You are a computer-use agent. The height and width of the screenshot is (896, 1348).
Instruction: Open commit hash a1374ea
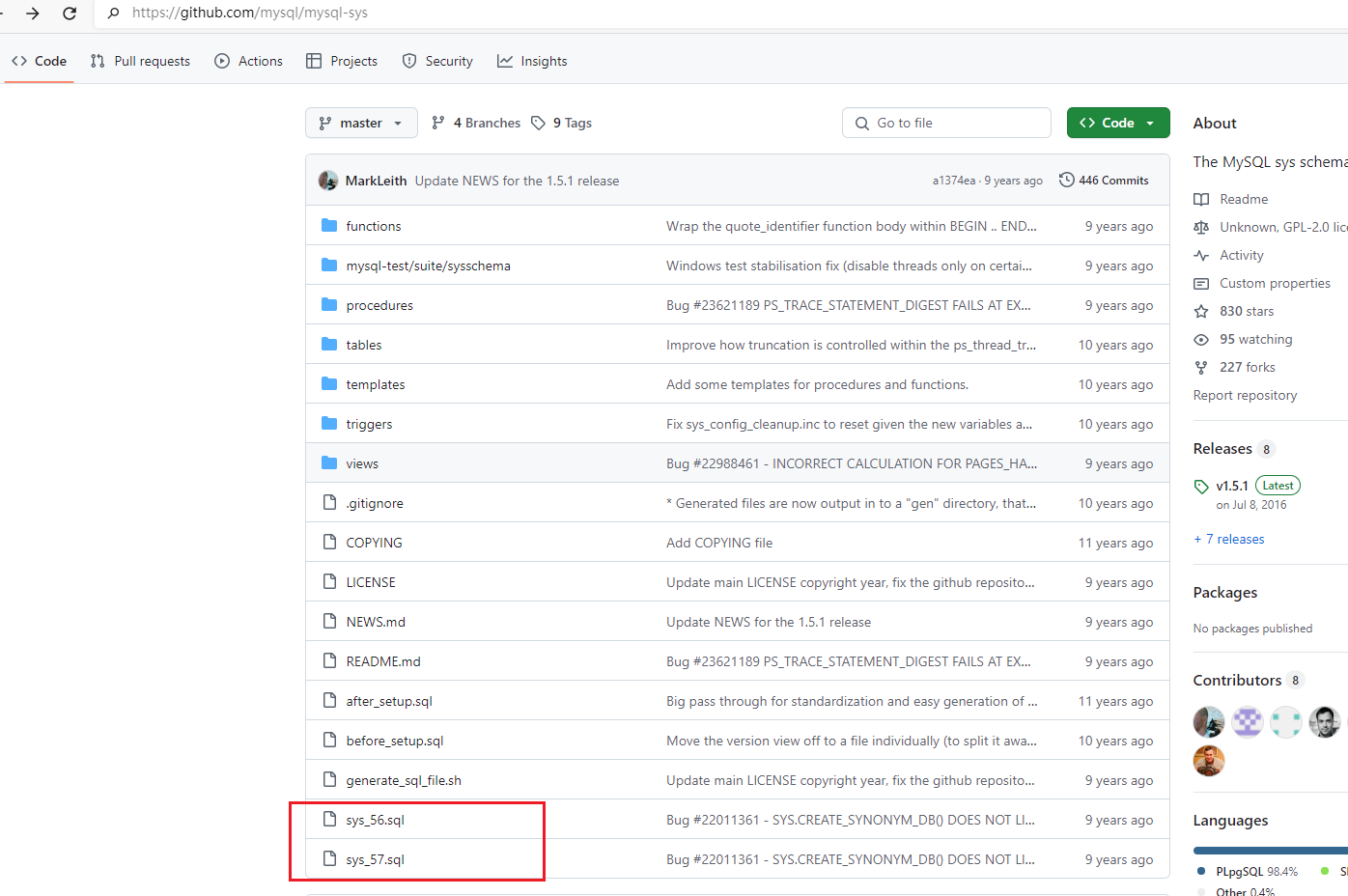953,181
